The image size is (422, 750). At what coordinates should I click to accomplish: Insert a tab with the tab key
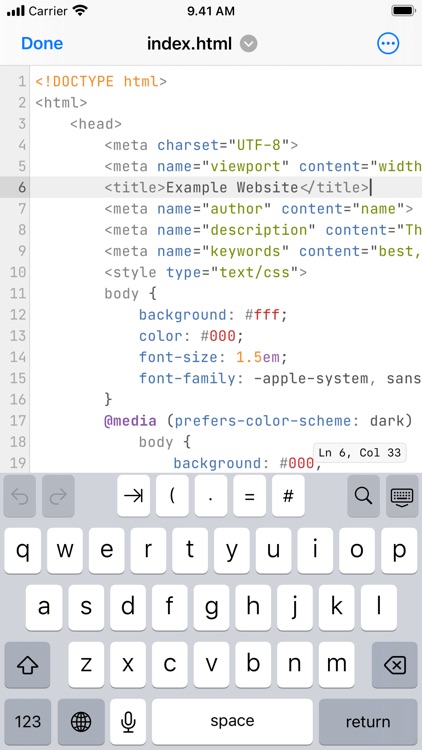pyautogui.click(x=133, y=496)
